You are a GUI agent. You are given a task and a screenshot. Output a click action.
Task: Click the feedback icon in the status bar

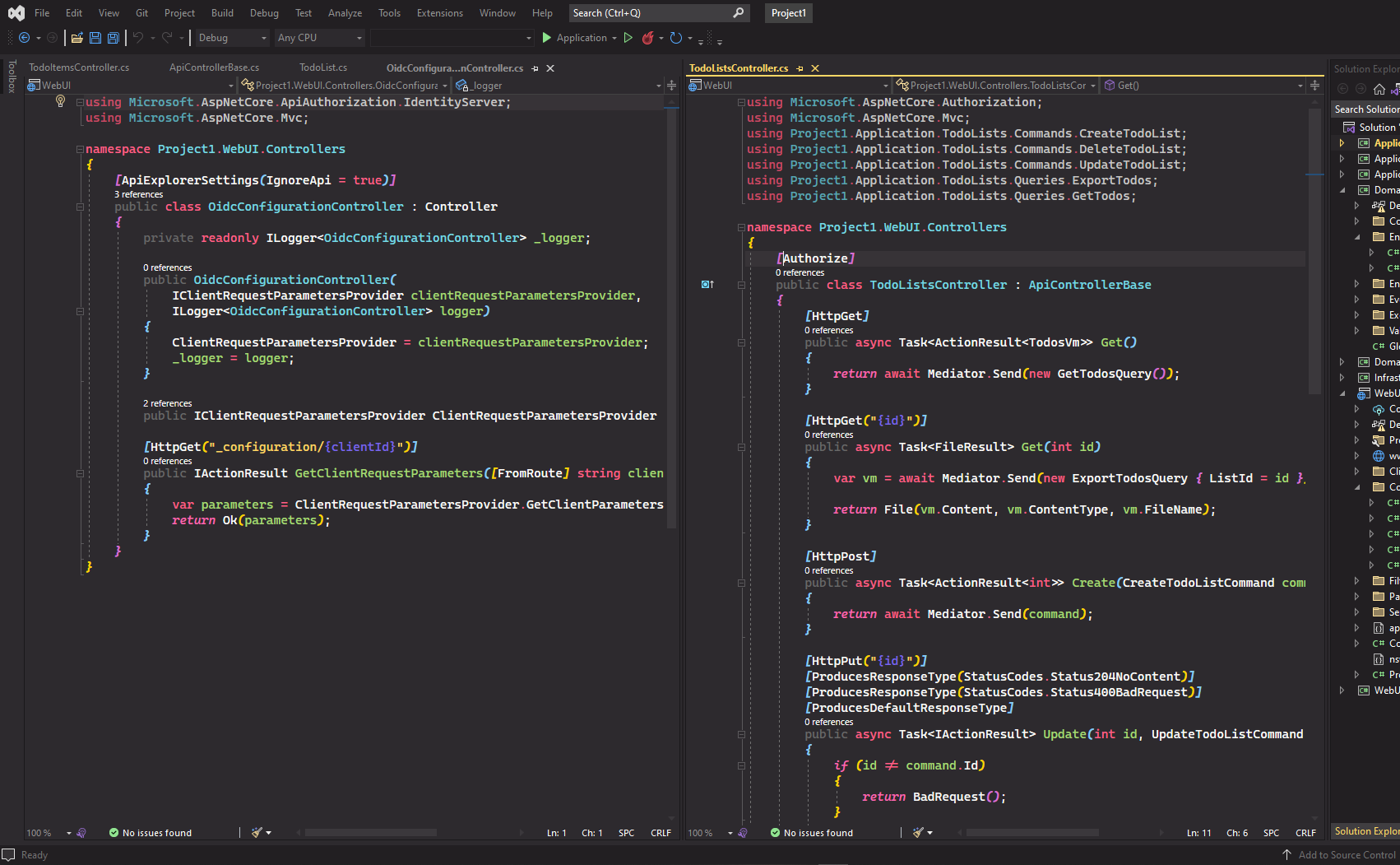(8, 855)
